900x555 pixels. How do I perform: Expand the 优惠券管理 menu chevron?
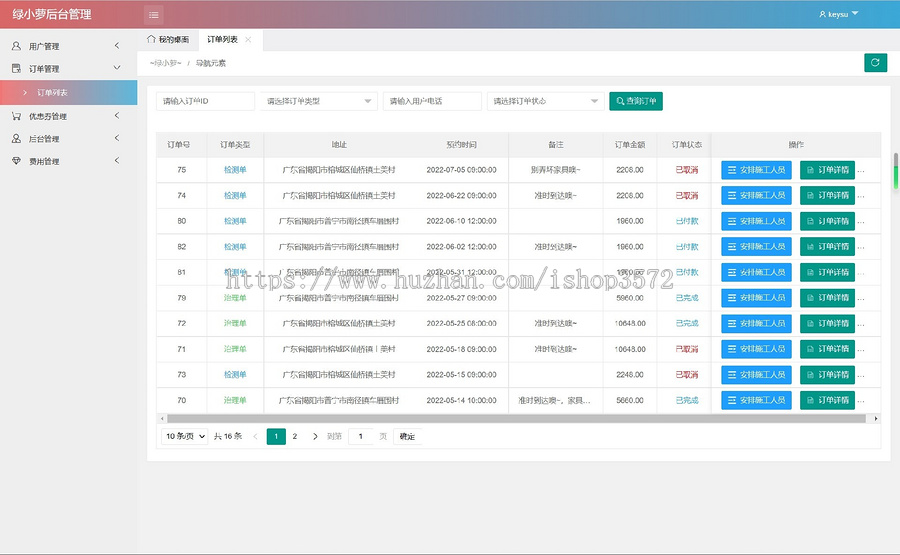click(117, 116)
